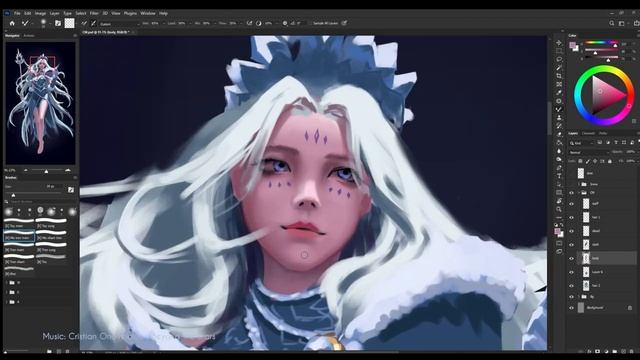Select the Spot Healing Brush tool

559,101
